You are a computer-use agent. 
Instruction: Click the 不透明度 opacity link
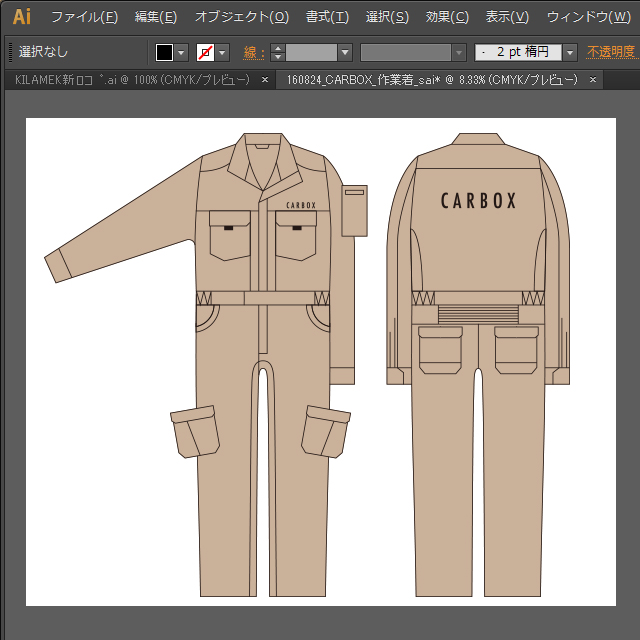tap(610, 52)
